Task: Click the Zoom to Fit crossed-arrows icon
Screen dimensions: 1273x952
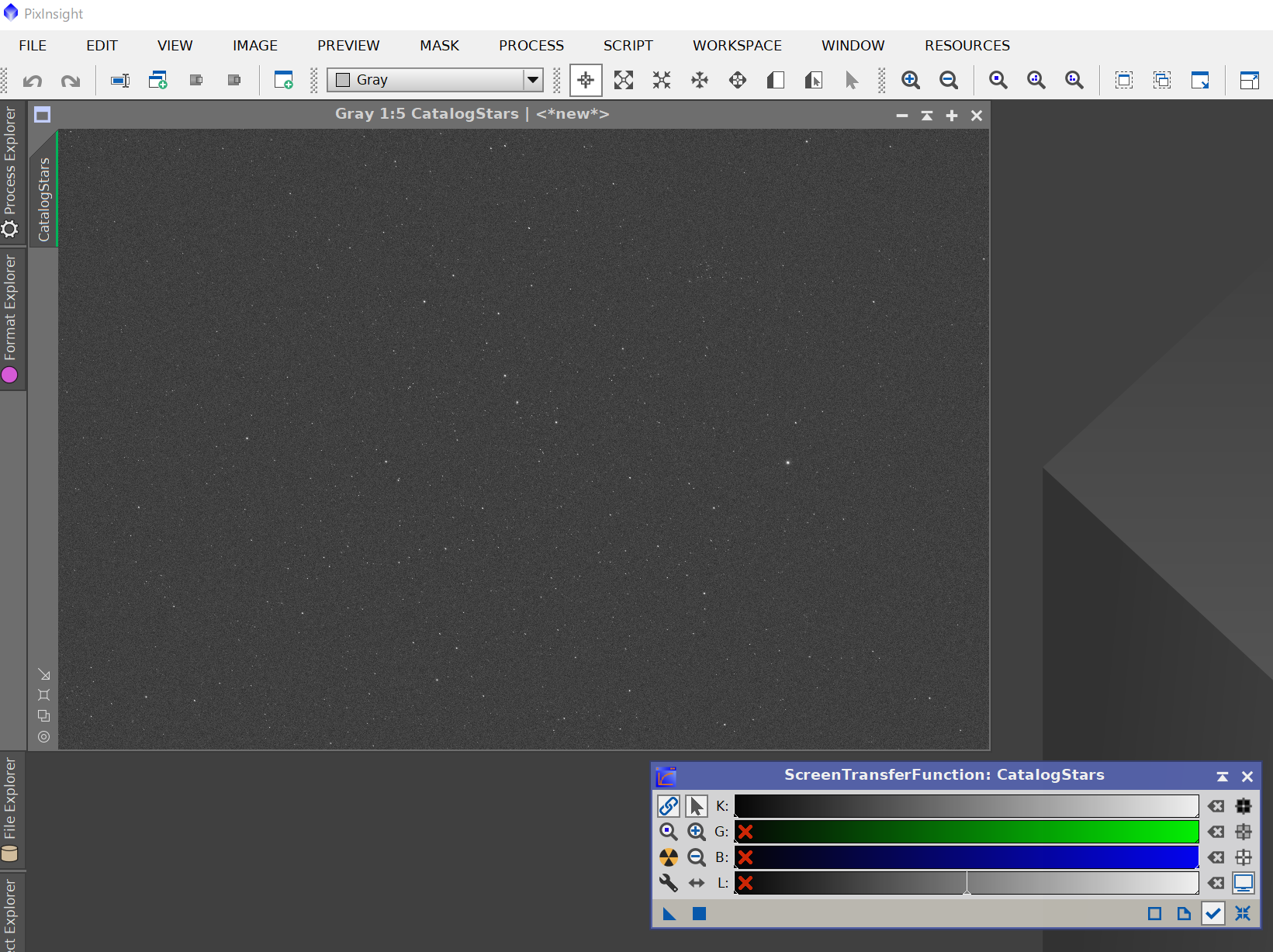Action: 624,80
